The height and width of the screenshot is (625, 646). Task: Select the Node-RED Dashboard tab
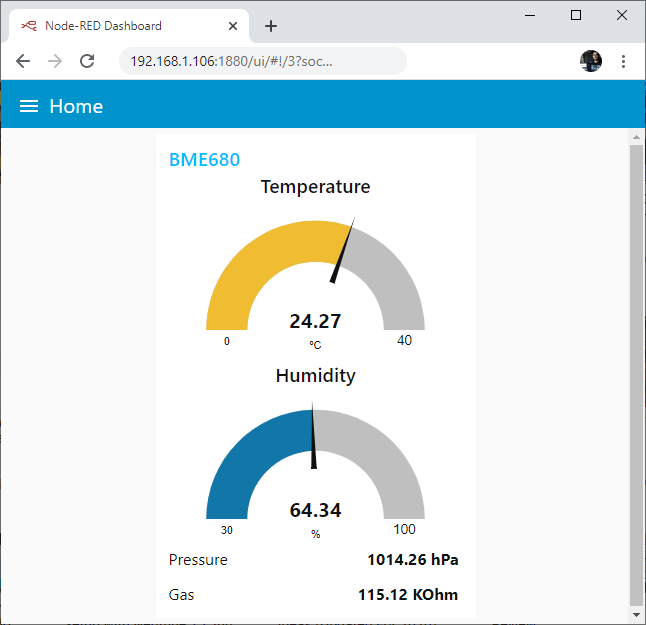(x=120, y=26)
